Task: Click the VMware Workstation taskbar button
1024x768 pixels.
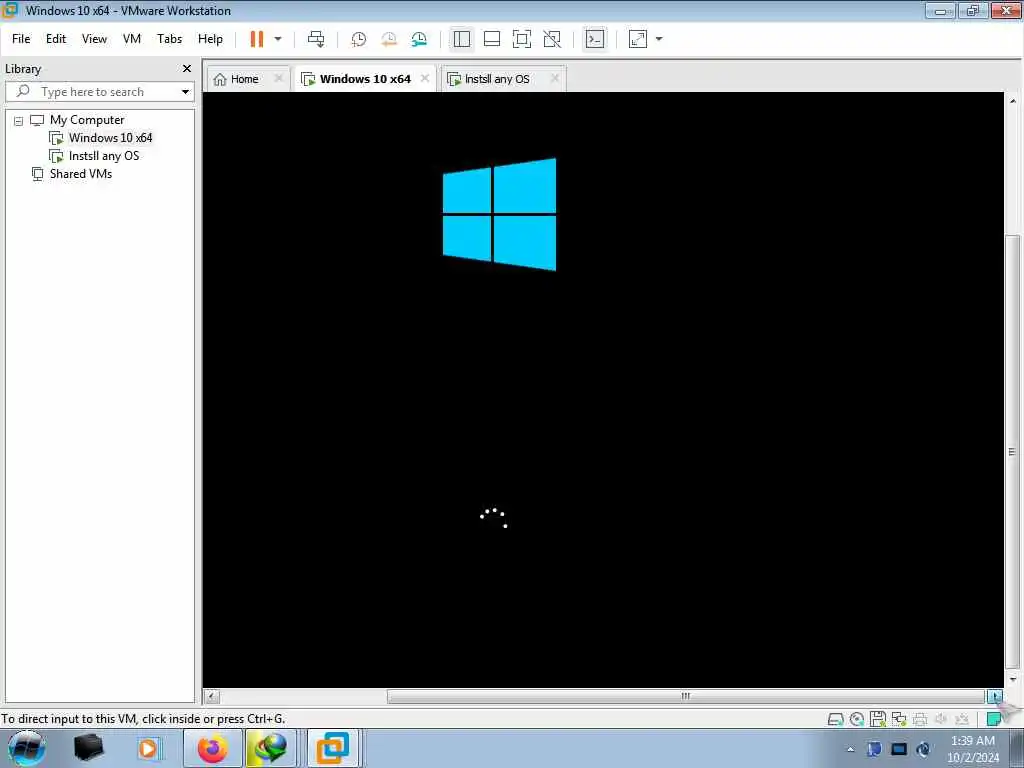Action: [x=333, y=748]
